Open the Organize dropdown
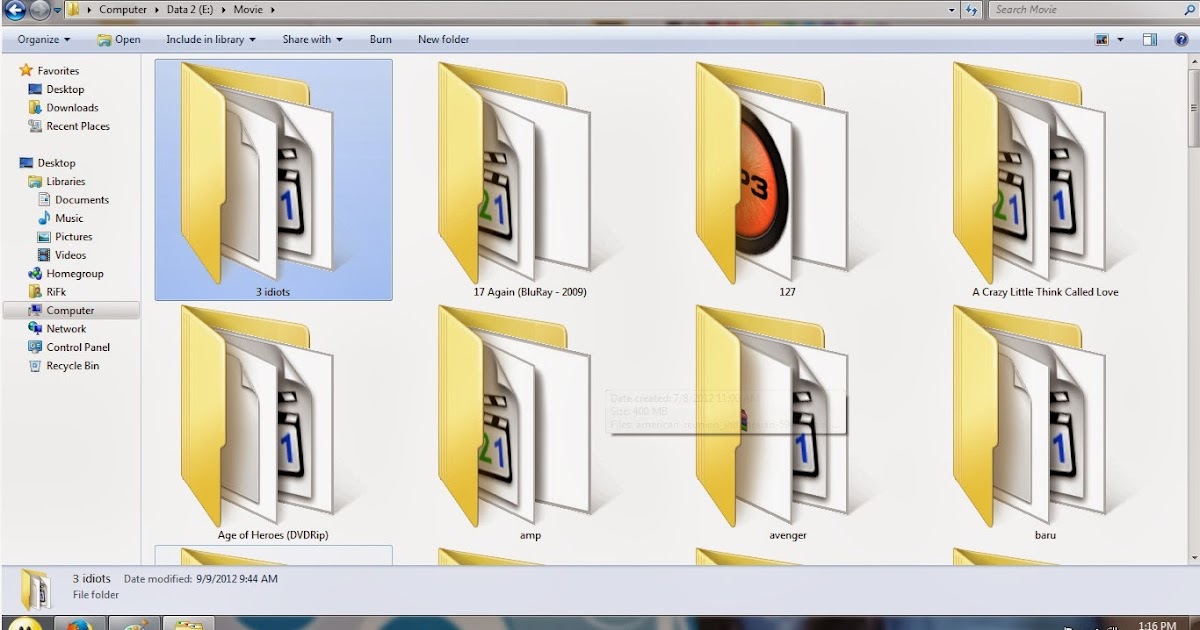The height and width of the screenshot is (630, 1200). [x=41, y=39]
